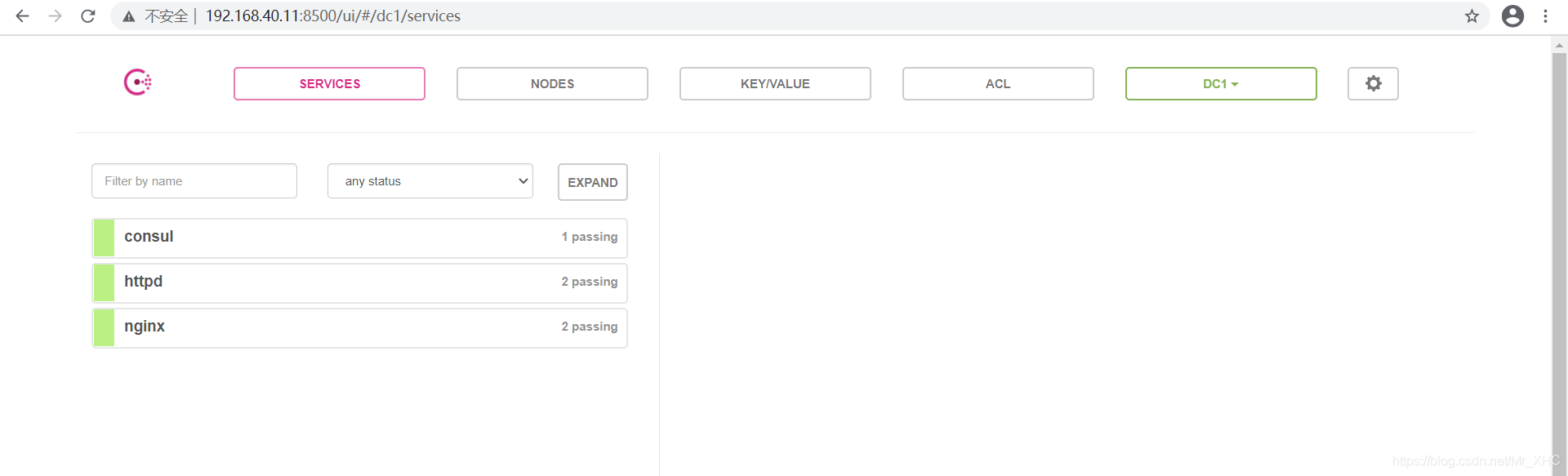Bookmark this page with the star icon
Image resolution: width=1568 pixels, height=476 pixels.
click(x=1472, y=16)
